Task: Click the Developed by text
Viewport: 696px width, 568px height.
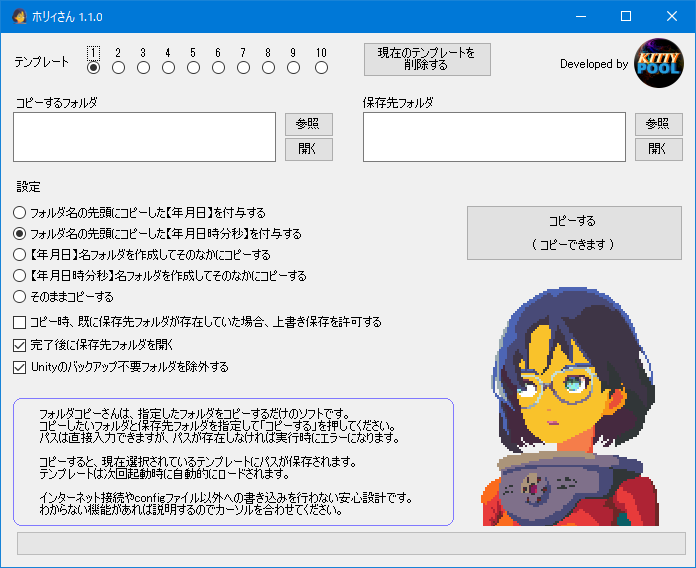Action: pos(594,64)
